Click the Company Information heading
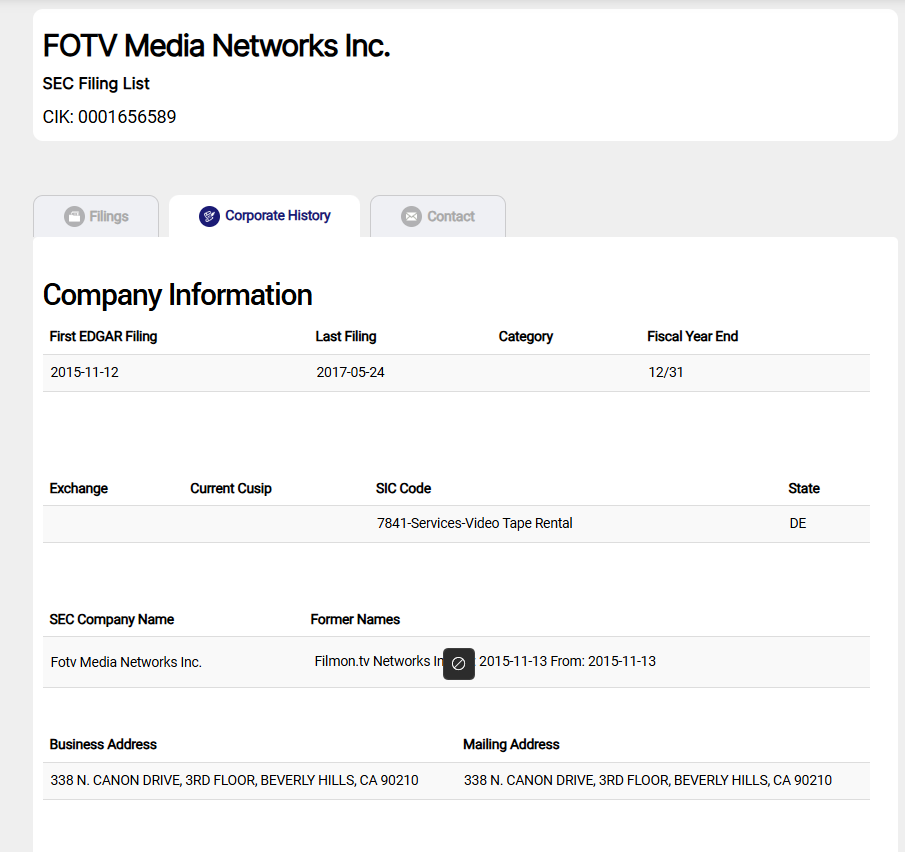This screenshot has width=905, height=852. (177, 295)
